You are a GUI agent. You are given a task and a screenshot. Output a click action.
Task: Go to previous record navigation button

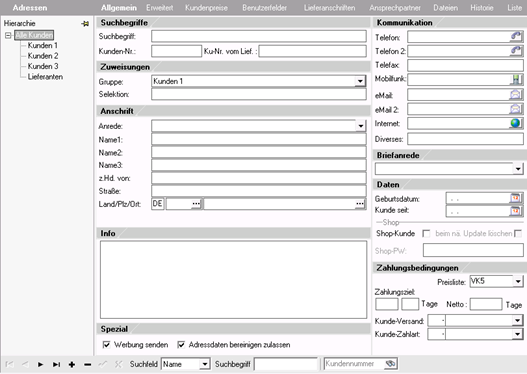(25, 364)
